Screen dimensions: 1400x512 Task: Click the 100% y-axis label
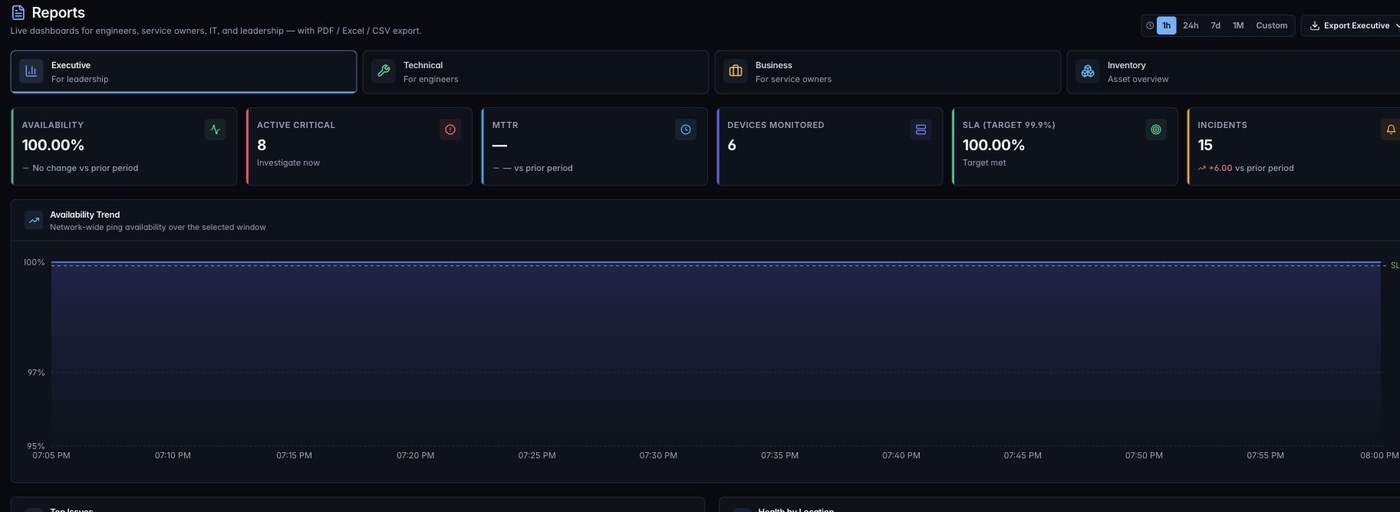pos(34,263)
